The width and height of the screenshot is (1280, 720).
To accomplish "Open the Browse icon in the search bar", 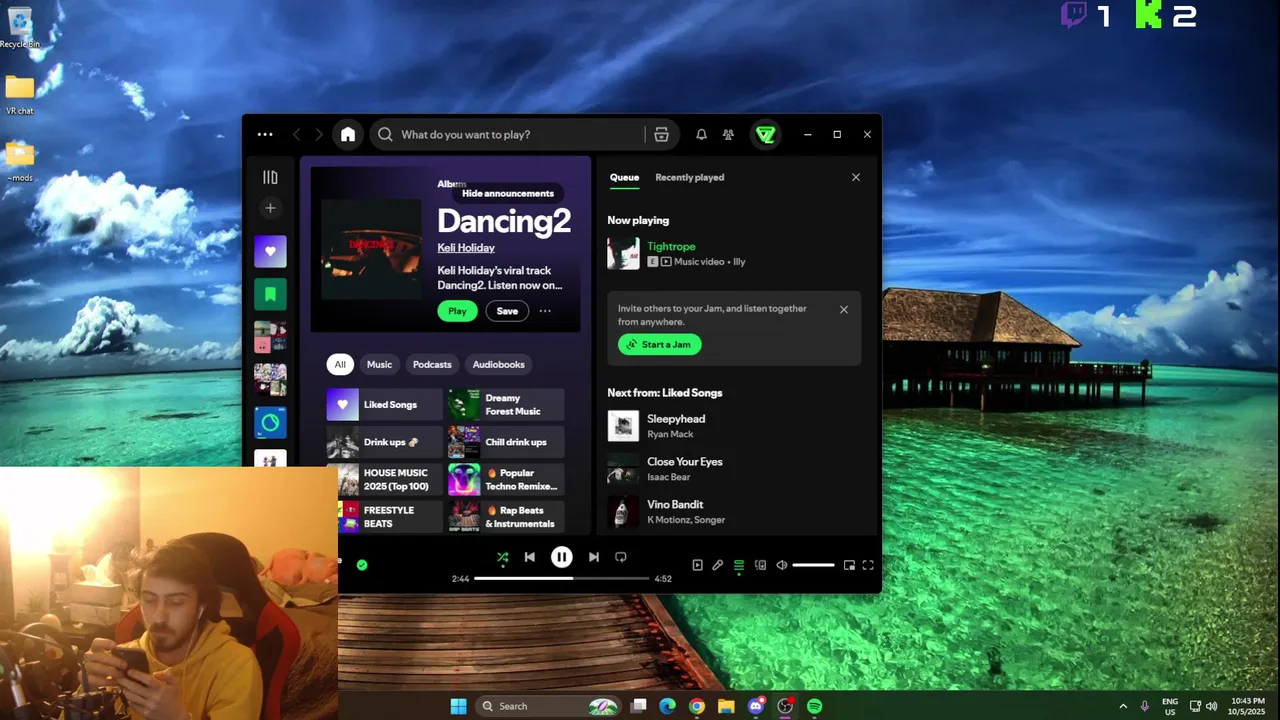I will [661, 134].
